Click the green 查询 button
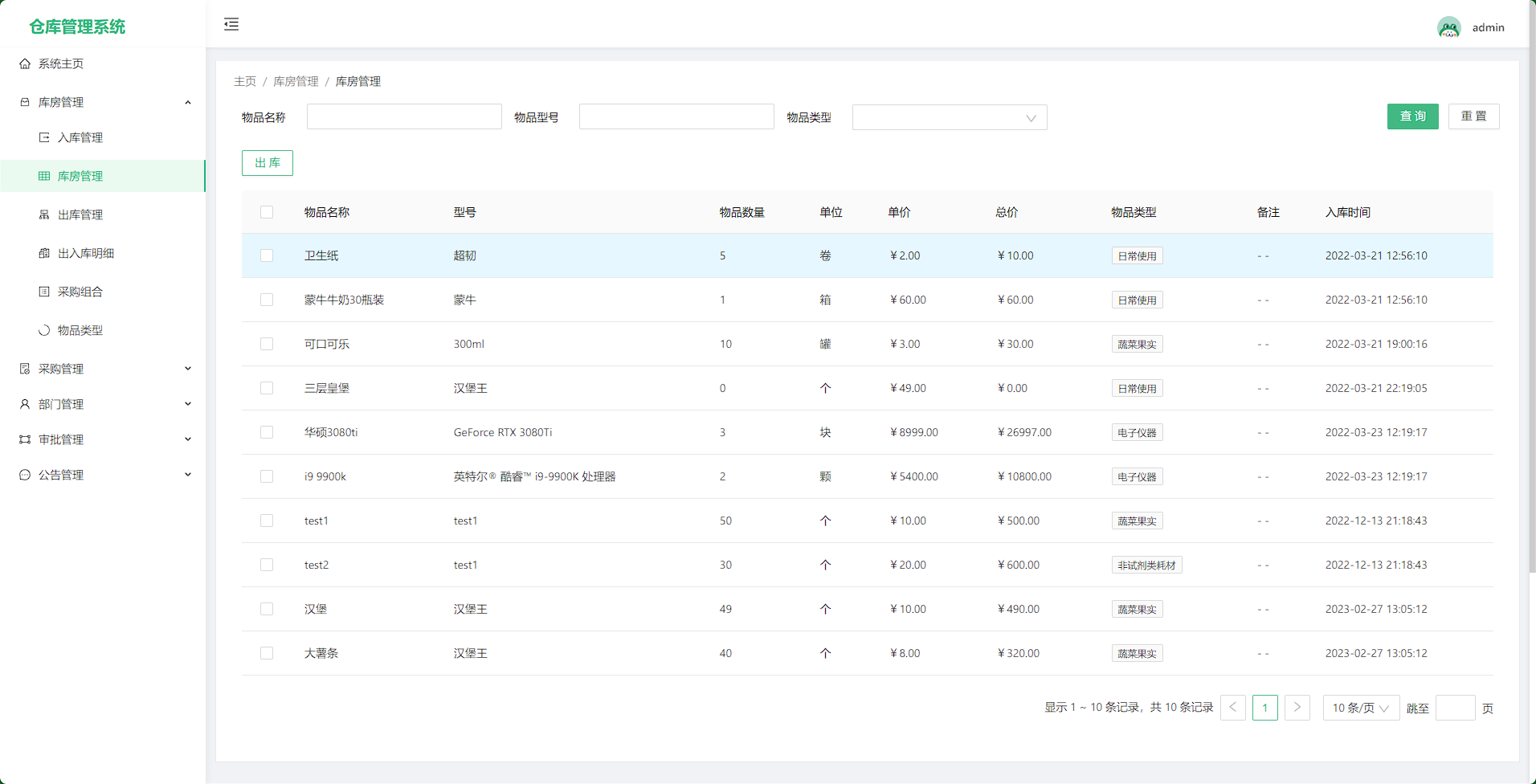The image size is (1536, 784). 1413,116
